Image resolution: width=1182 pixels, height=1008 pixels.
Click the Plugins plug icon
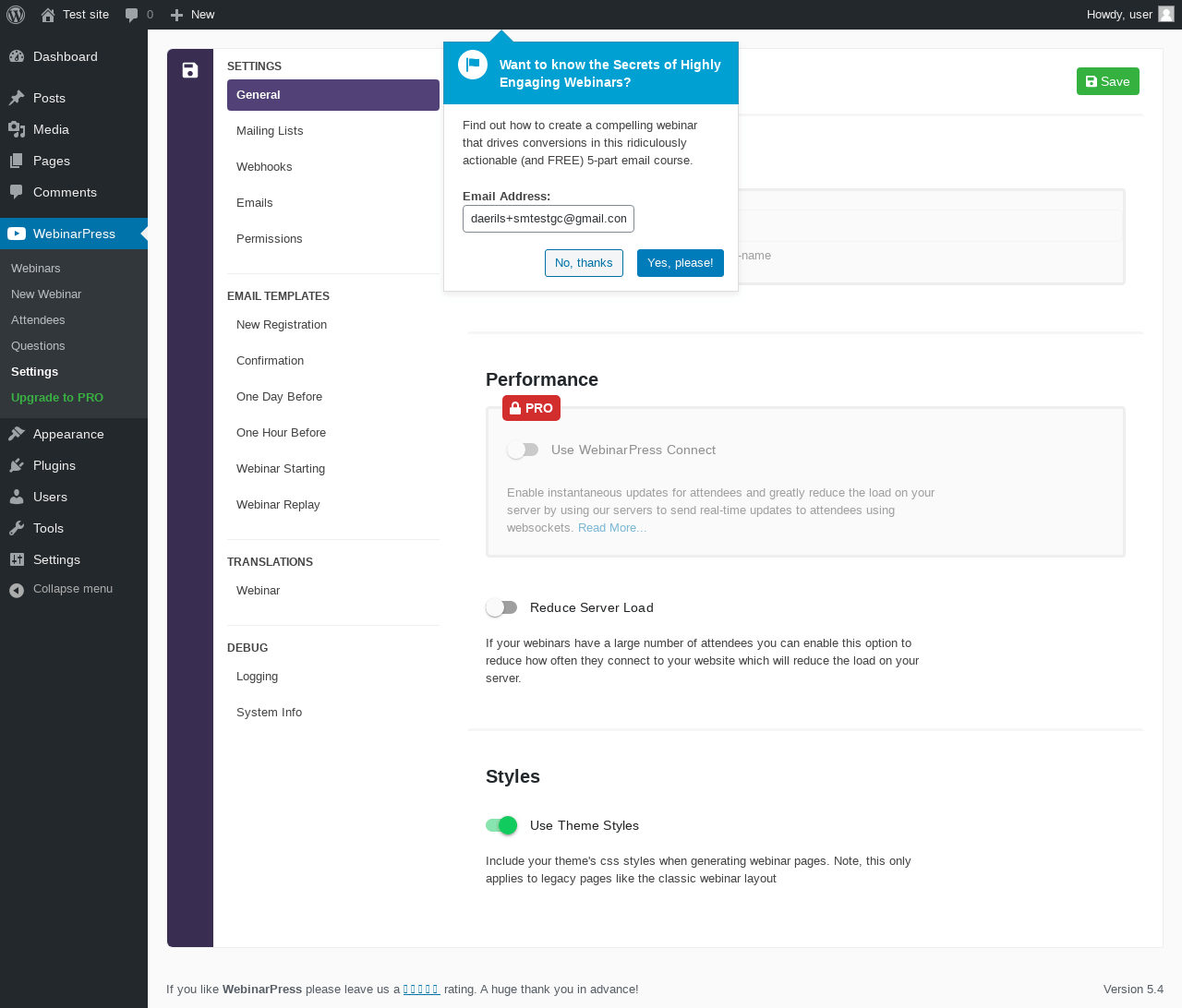click(17, 465)
